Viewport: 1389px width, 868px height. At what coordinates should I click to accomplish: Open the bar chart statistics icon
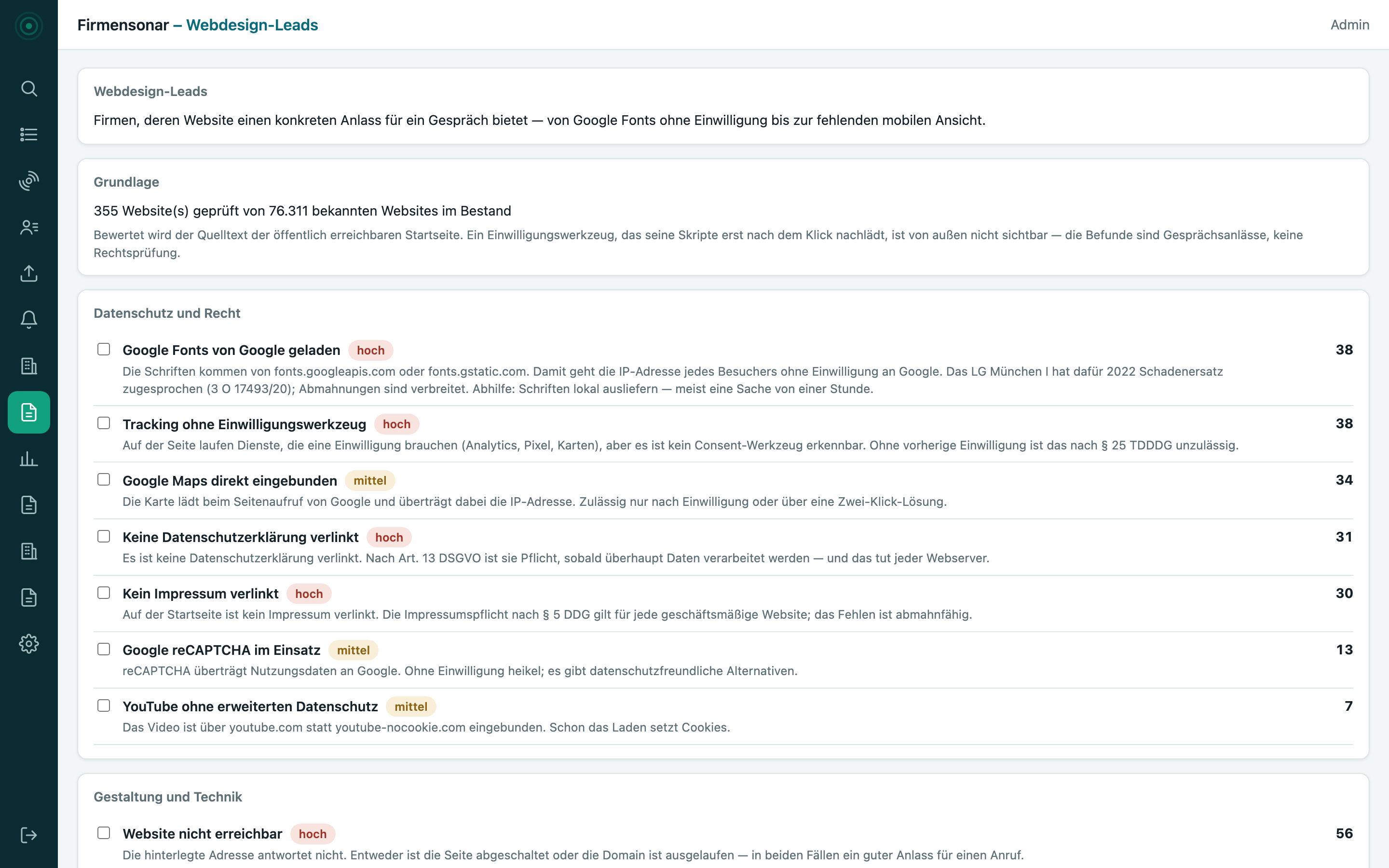click(x=29, y=459)
